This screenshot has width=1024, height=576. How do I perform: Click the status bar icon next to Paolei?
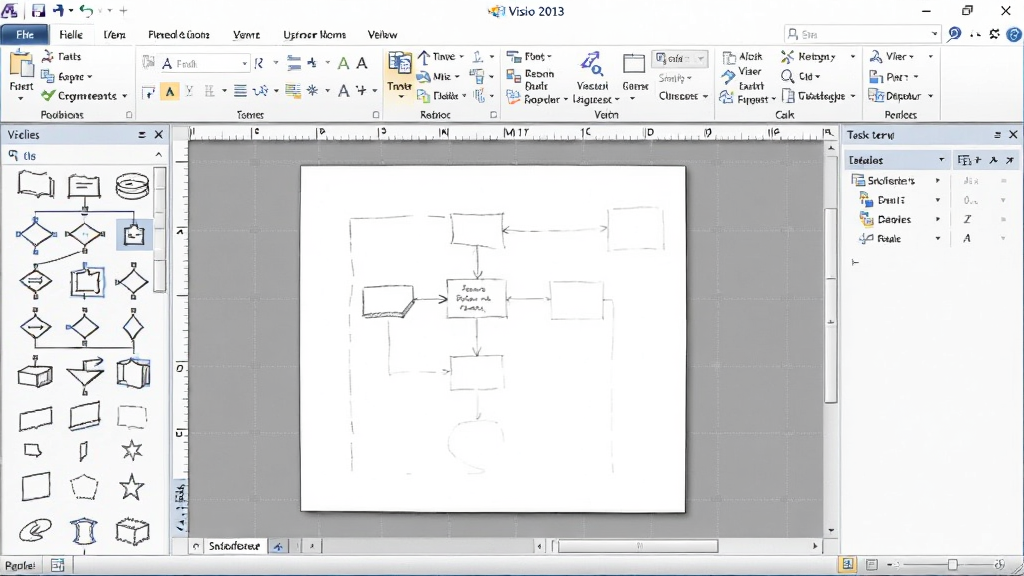pos(57,565)
